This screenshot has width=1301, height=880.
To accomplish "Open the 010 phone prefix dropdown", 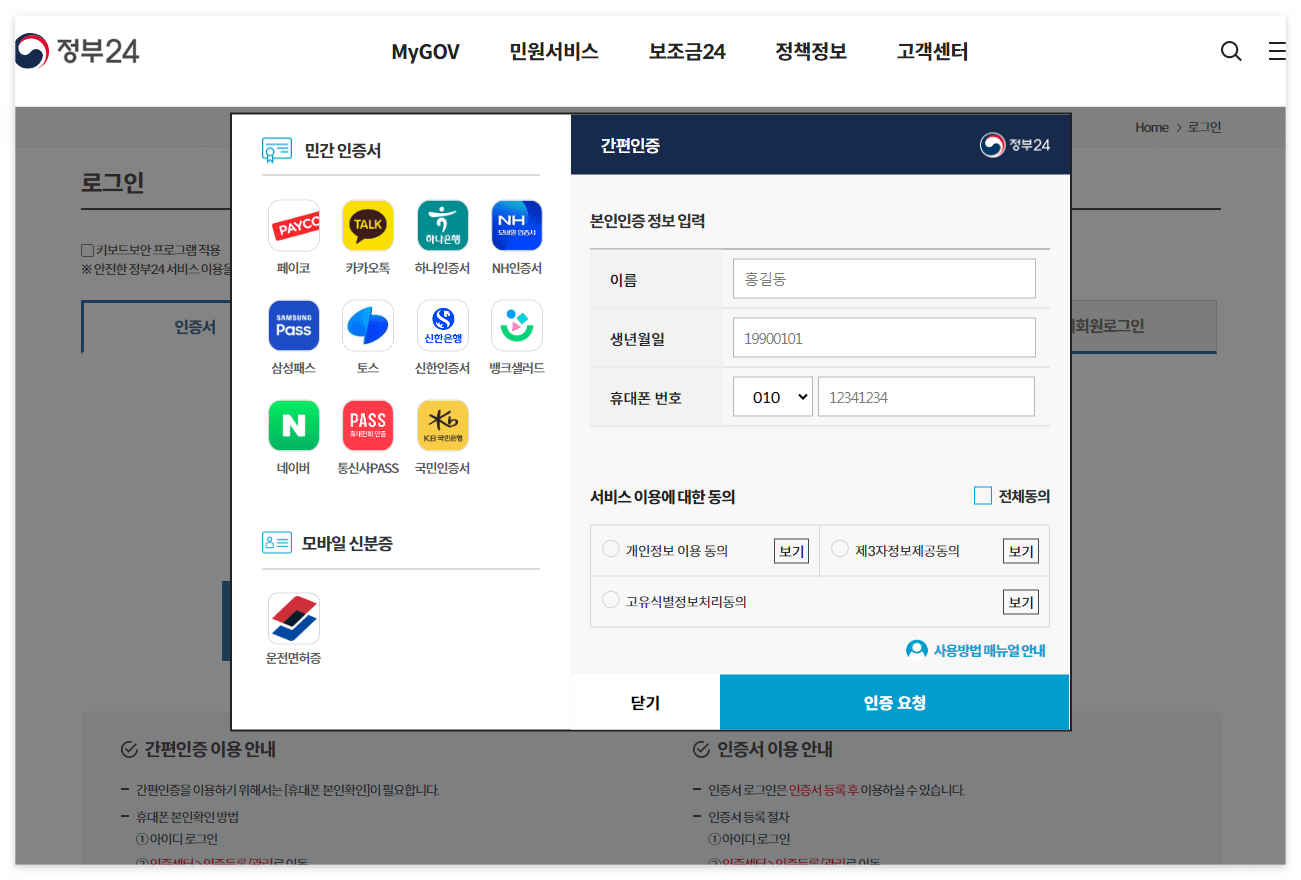I will click(x=774, y=397).
